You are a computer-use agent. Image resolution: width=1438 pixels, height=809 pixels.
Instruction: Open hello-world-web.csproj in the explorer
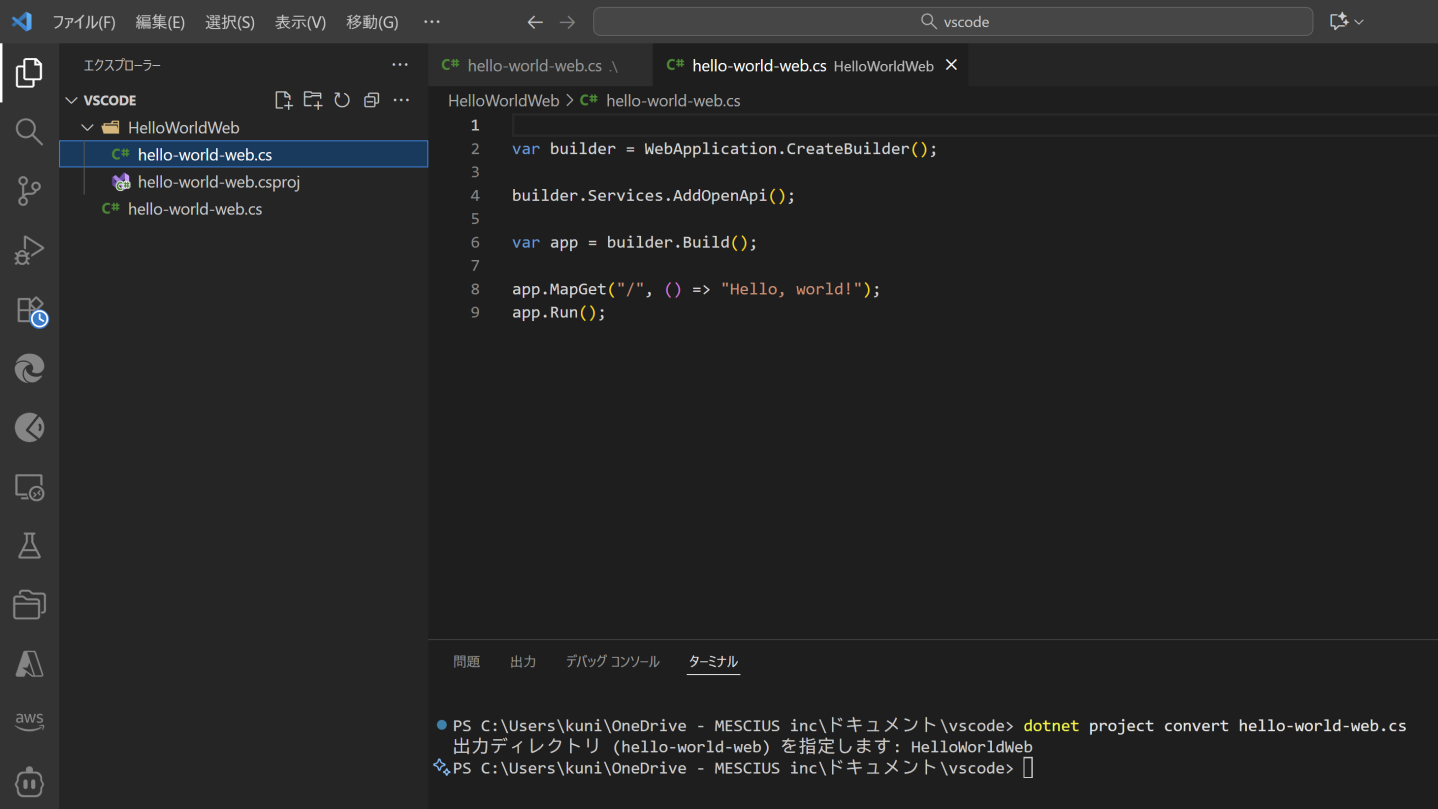pos(218,182)
